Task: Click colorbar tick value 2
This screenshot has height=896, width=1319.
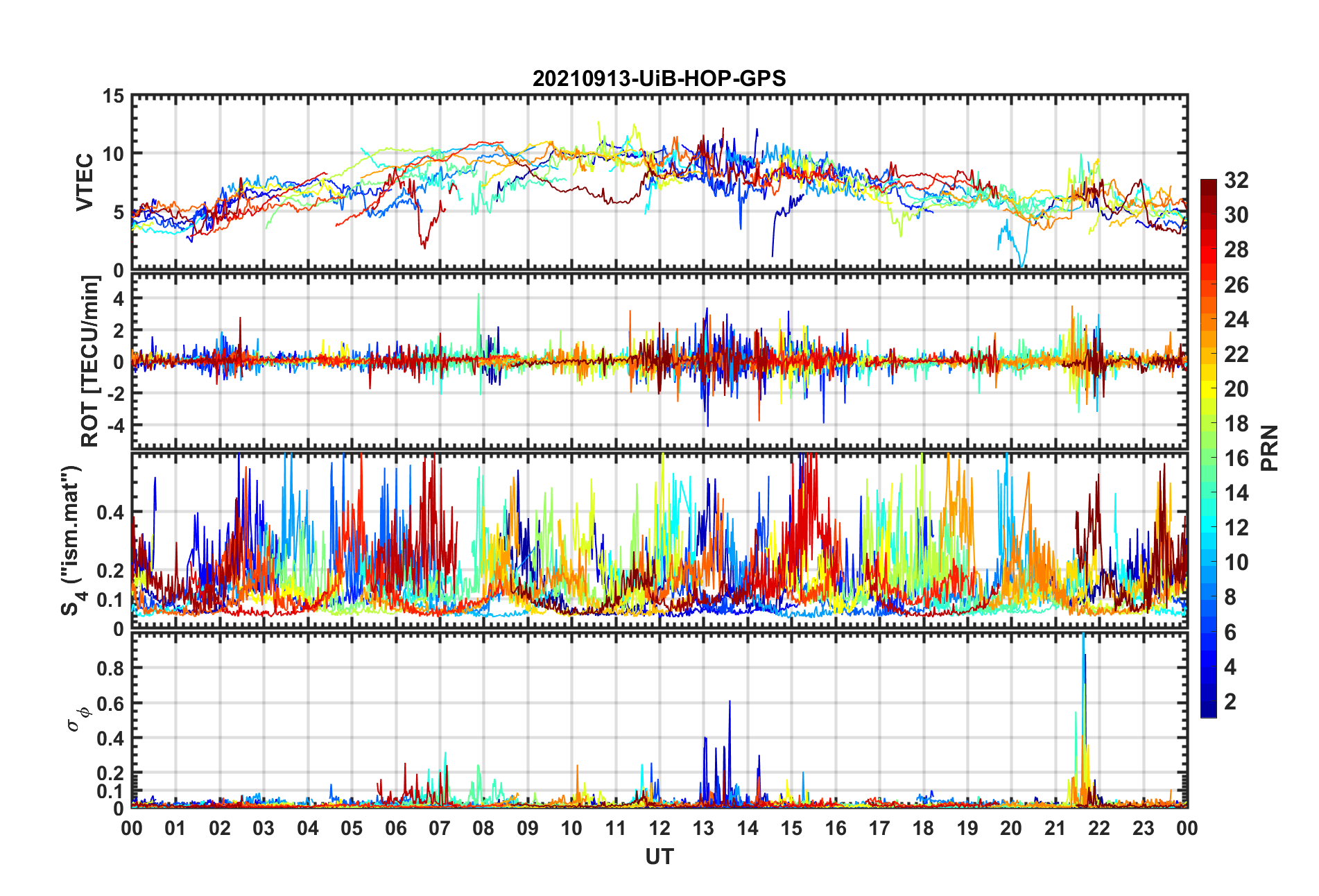Action: point(1230,701)
